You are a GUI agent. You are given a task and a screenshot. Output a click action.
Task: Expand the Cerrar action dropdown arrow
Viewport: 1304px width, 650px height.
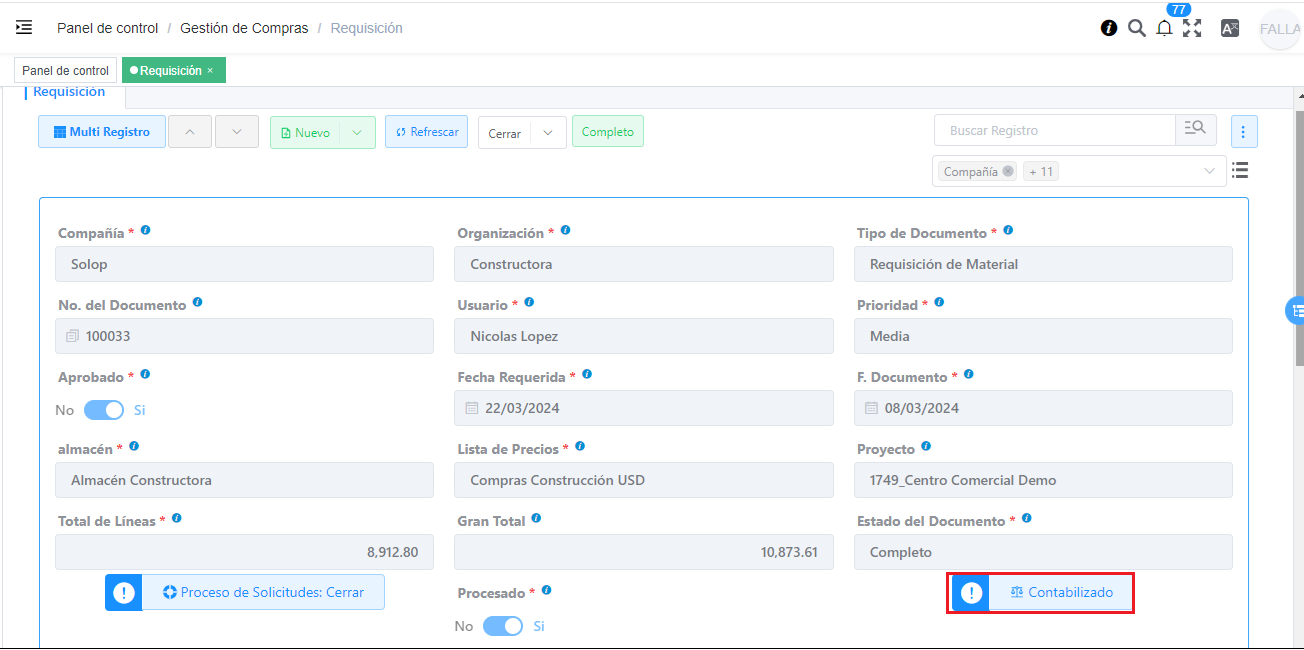[548, 133]
